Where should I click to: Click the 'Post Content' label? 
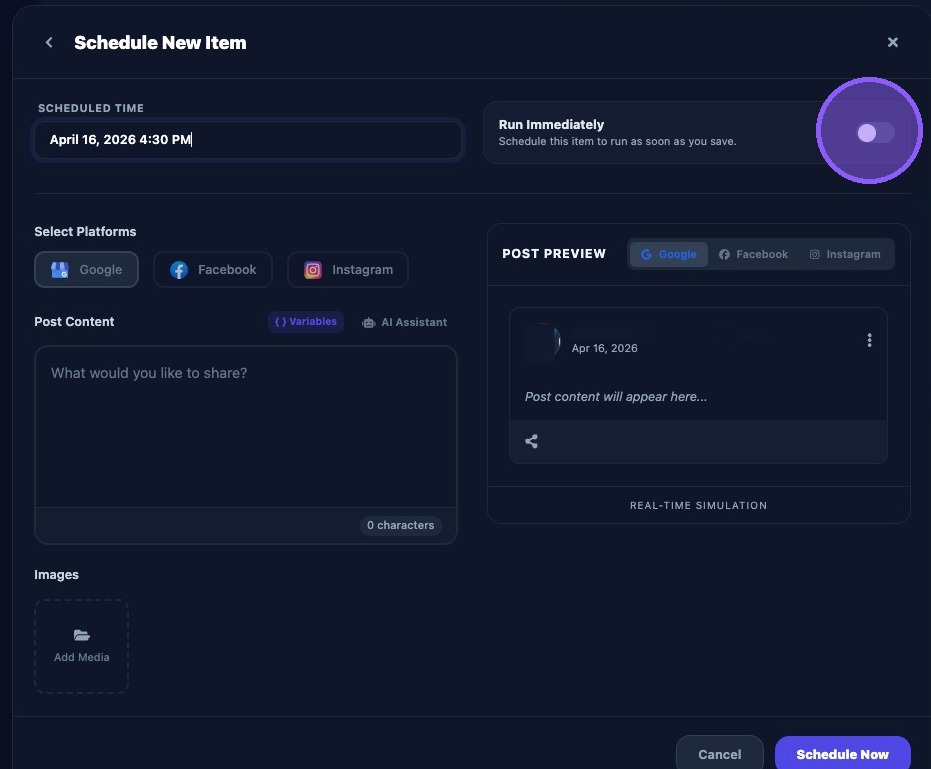pyautogui.click(x=74, y=322)
